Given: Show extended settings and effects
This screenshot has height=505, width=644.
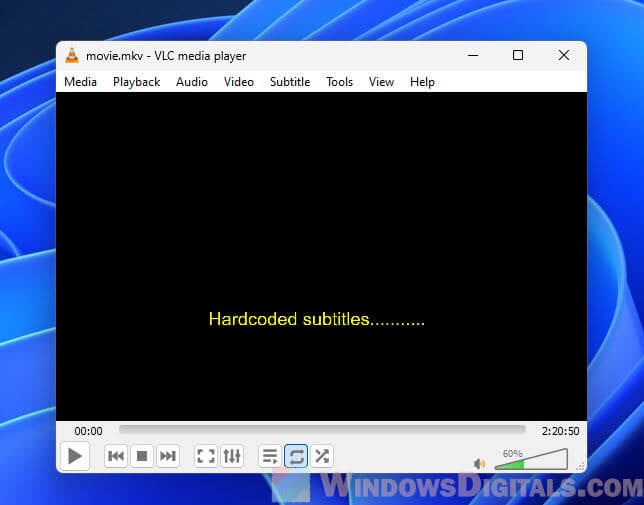Looking at the screenshot, I should pos(232,456).
